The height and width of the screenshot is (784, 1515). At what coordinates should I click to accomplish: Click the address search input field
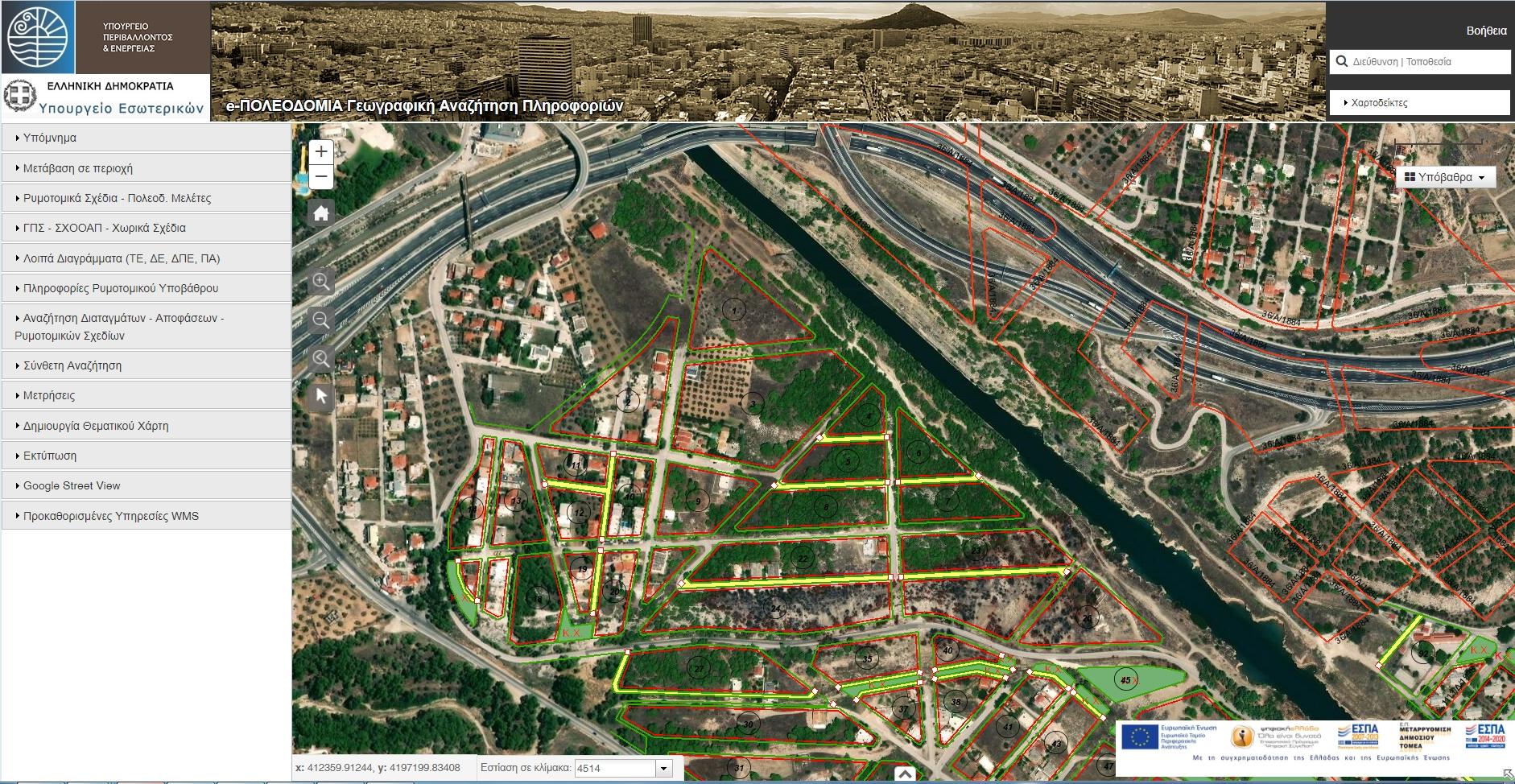point(1426,62)
